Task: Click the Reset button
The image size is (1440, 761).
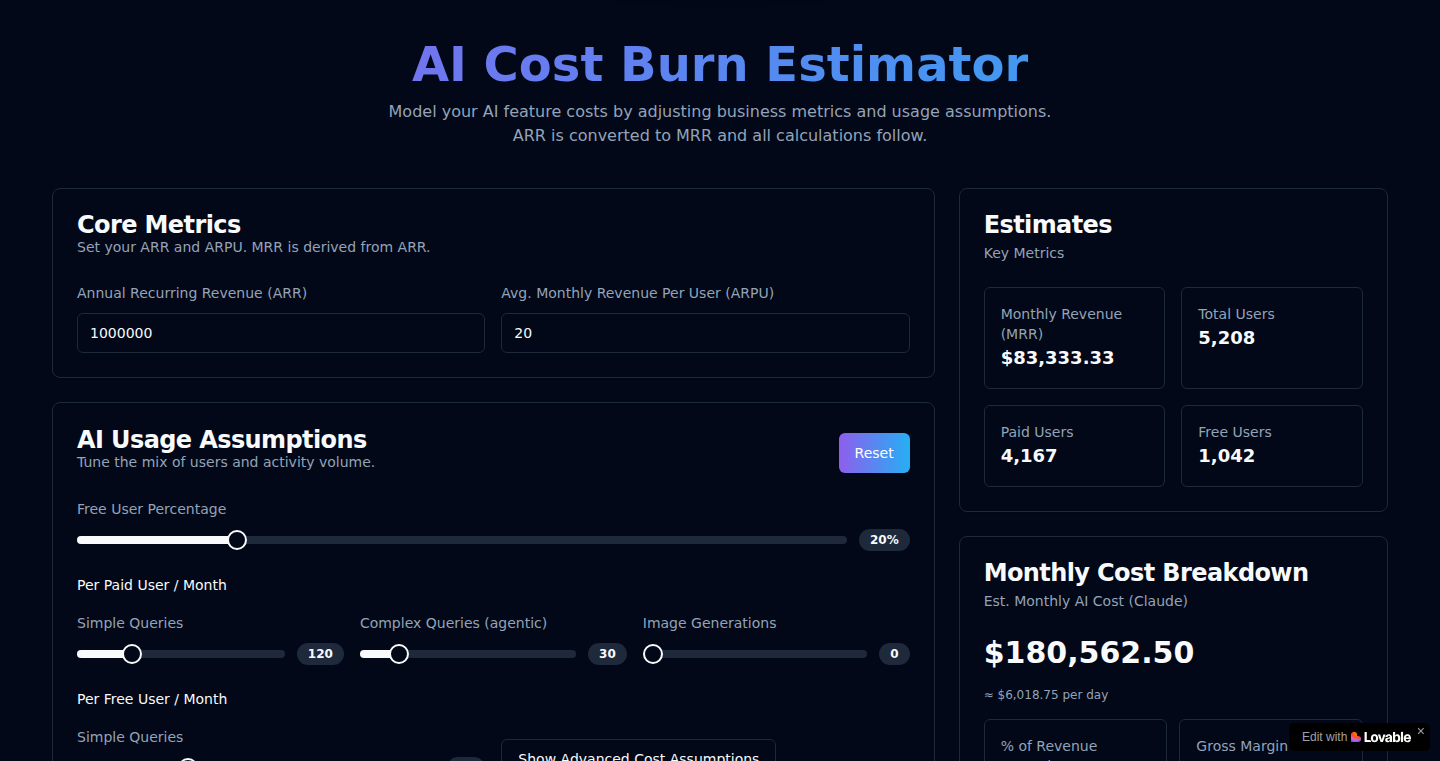Action: [874, 453]
